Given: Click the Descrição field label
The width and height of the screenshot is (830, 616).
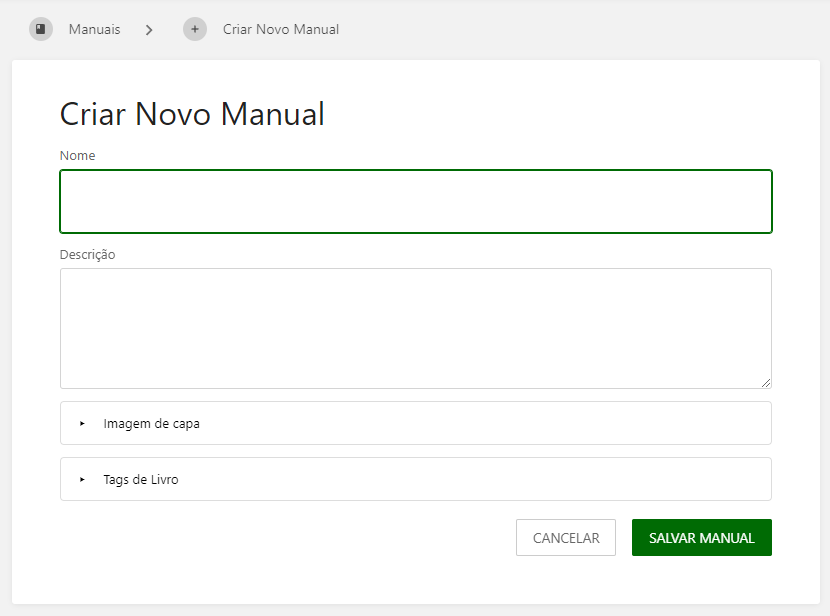Looking at the screenshot, I should 87,255.
